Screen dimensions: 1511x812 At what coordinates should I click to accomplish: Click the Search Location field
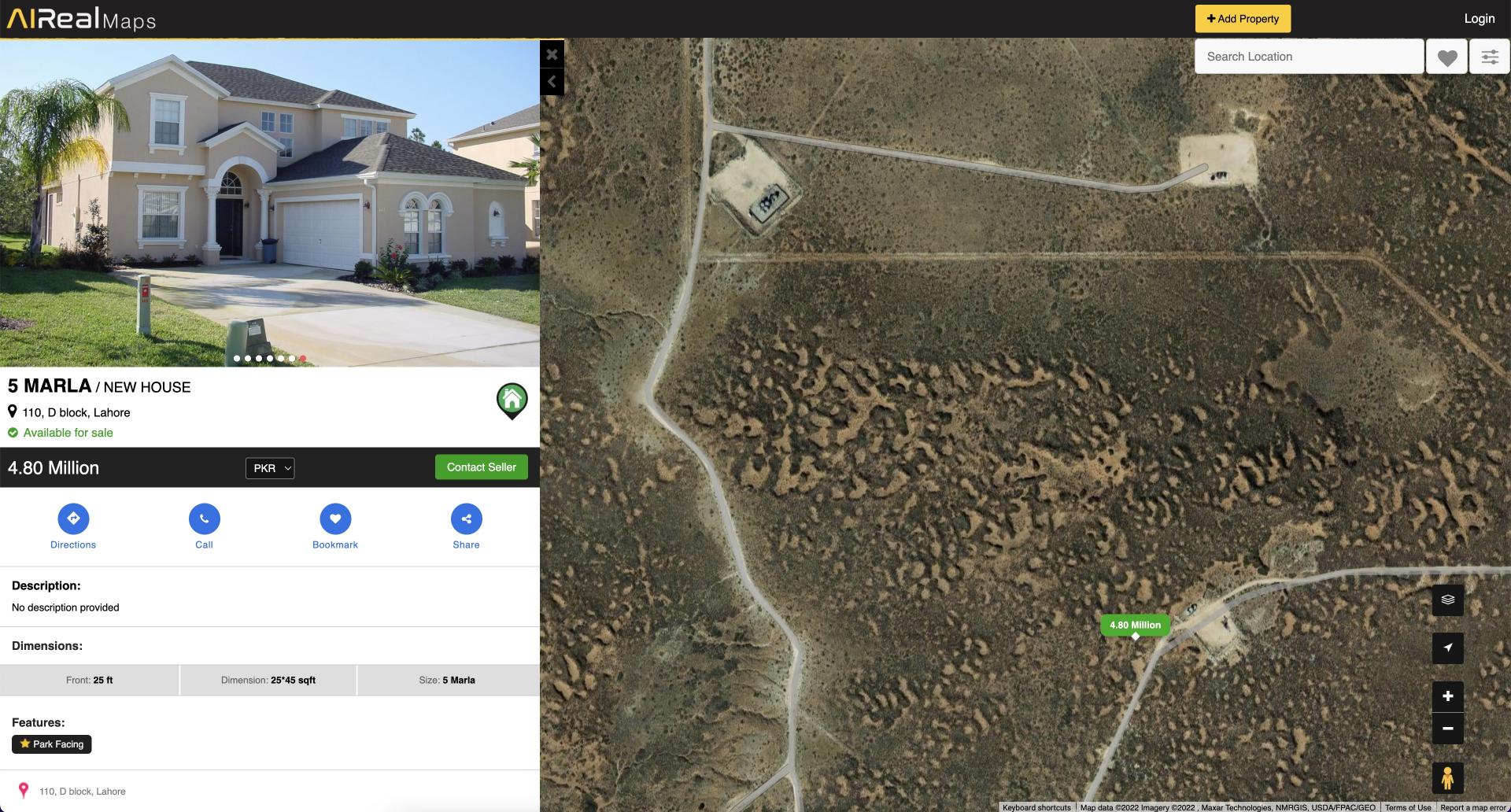coord(1309,57)
